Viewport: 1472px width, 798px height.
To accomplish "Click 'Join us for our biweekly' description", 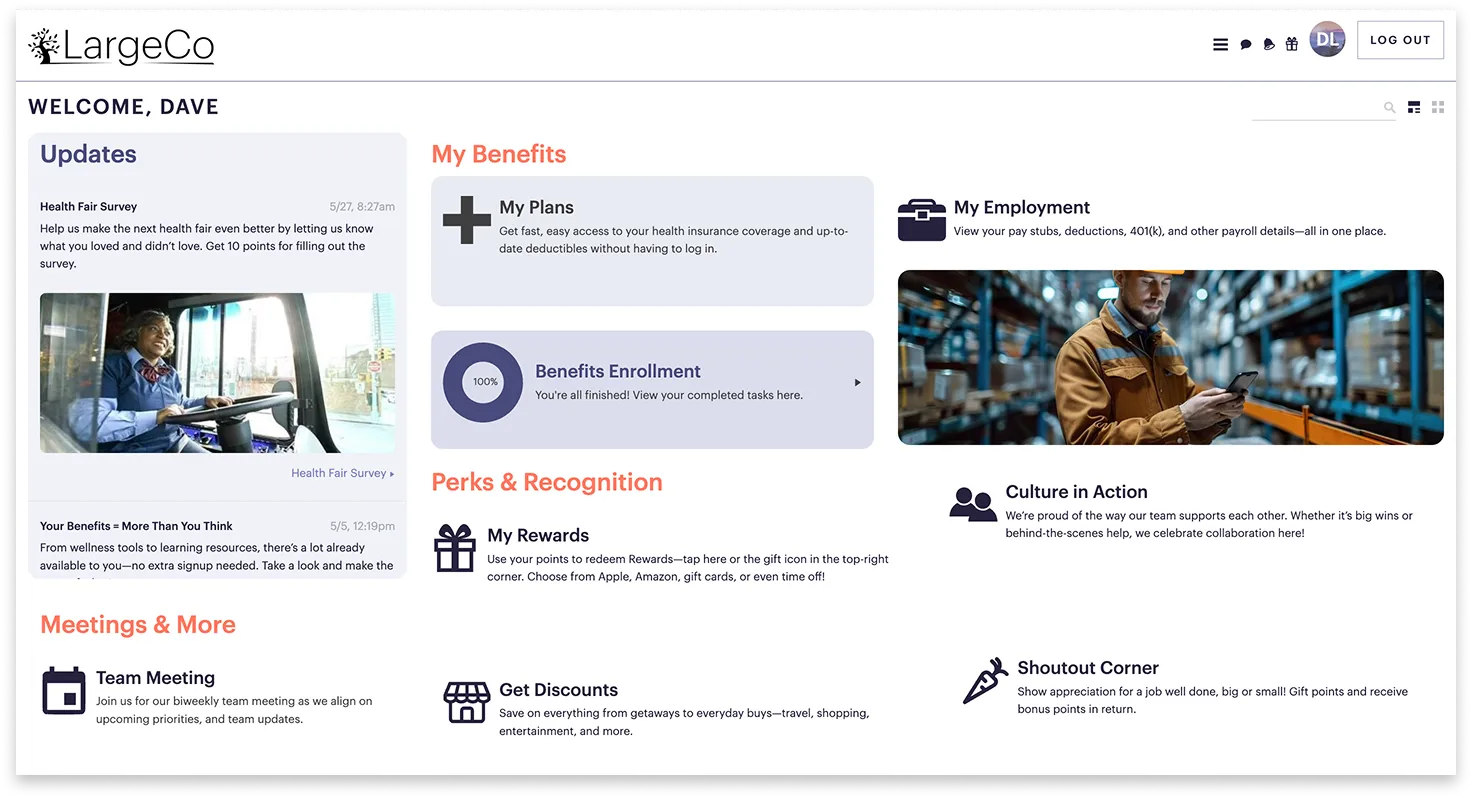I will [234, 710].
